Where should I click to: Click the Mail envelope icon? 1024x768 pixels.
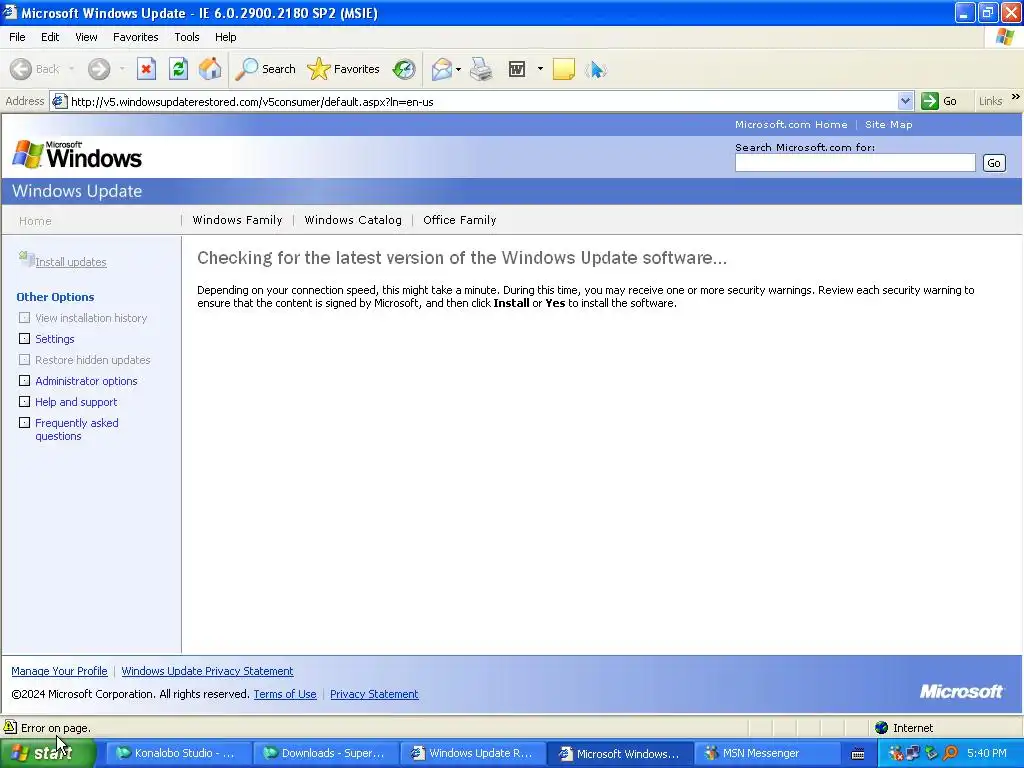pyautogui.click(x=442, y=69)
